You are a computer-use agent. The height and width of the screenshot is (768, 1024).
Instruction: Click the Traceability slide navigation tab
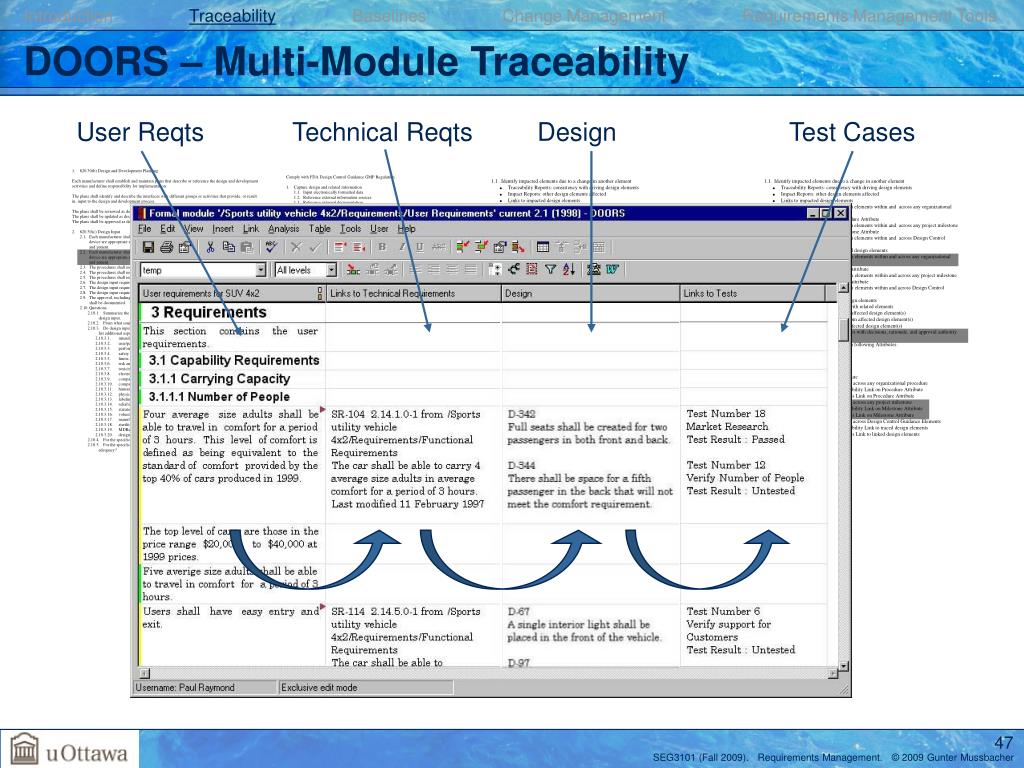pyautogui.click(x=232, y=16)
